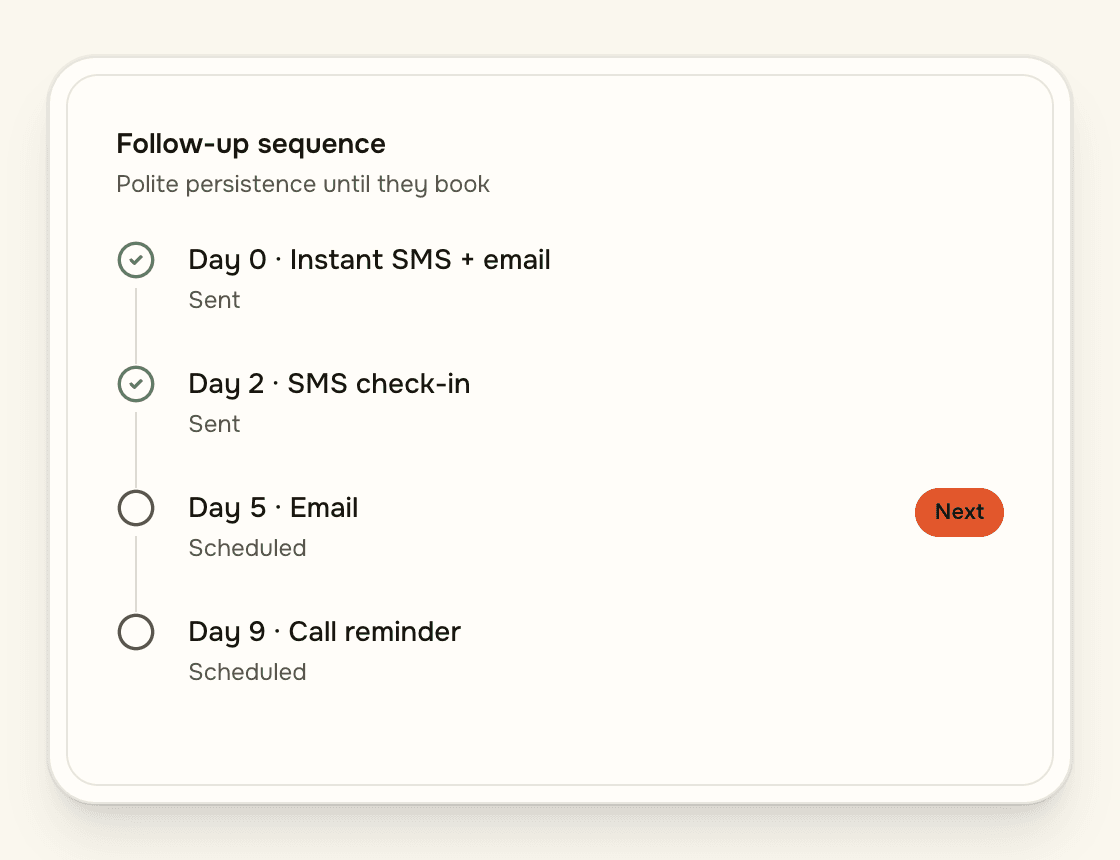1120x860 pixels.
Task: Click the Sent status under Day 0
Action: point(214,300)
